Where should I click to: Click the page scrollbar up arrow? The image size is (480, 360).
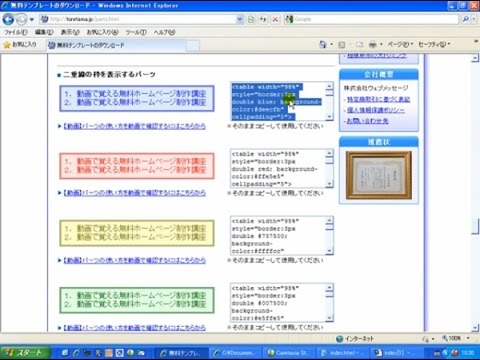coord(475,58)
